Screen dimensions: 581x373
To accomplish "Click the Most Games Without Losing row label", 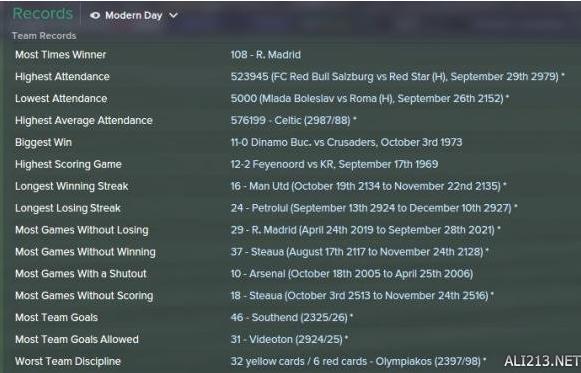I will click(82, 230).
